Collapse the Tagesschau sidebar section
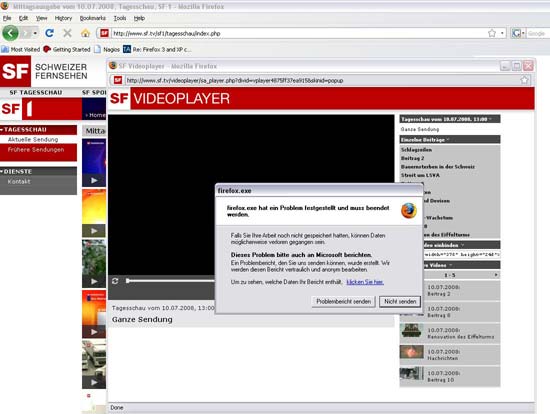The width and height of the screenshot is (550, 414). [x=39, y=129]
